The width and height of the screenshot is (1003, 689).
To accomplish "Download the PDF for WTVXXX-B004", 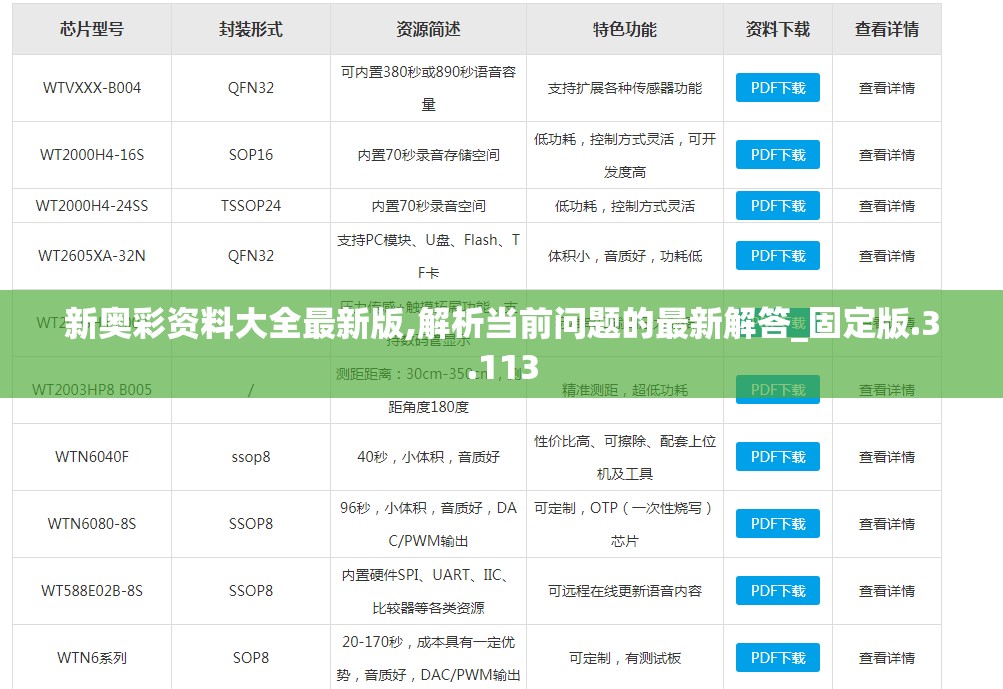I will [x=777, y=88].
